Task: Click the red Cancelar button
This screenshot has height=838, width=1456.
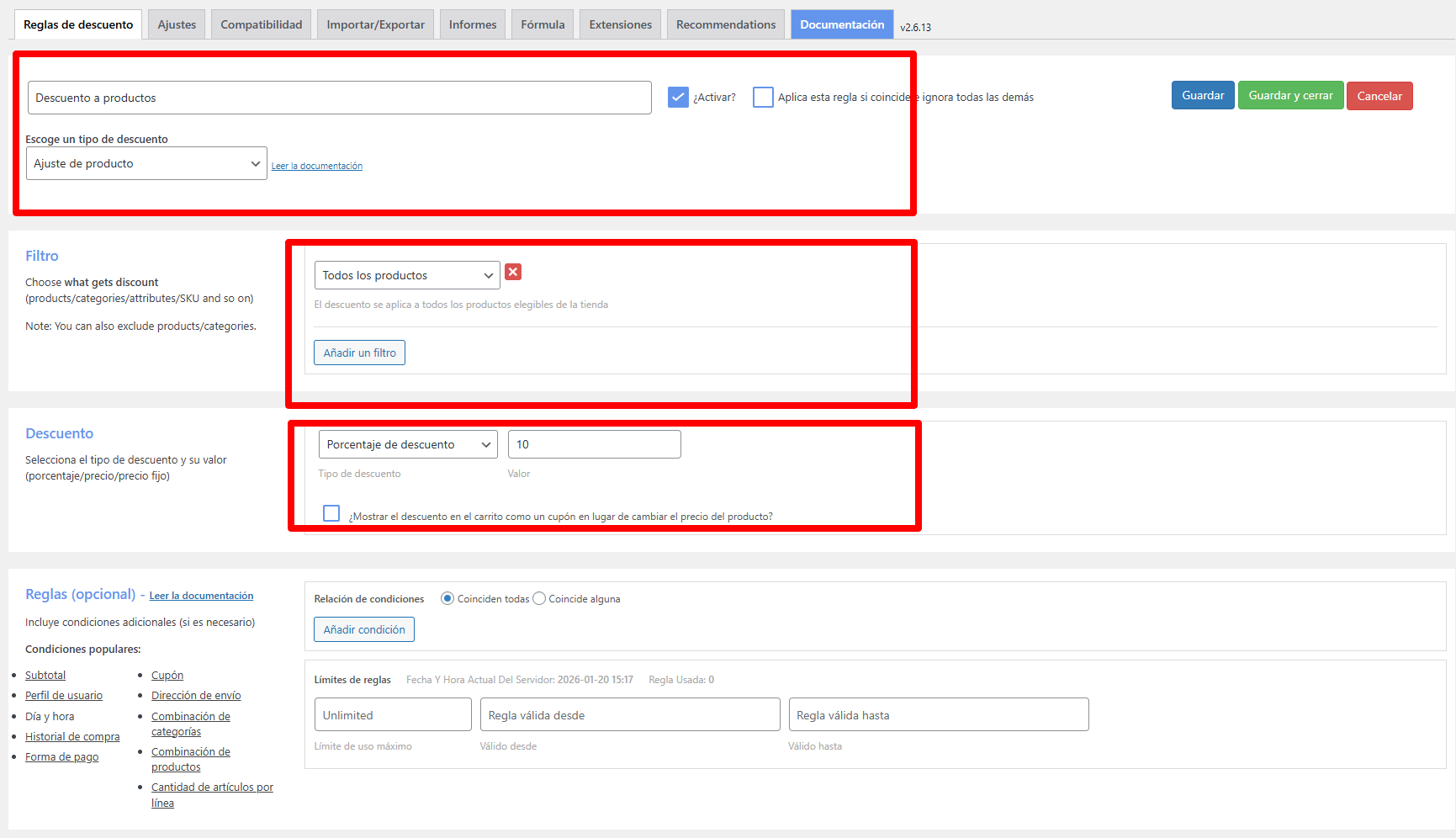Action: [1379, 96]
